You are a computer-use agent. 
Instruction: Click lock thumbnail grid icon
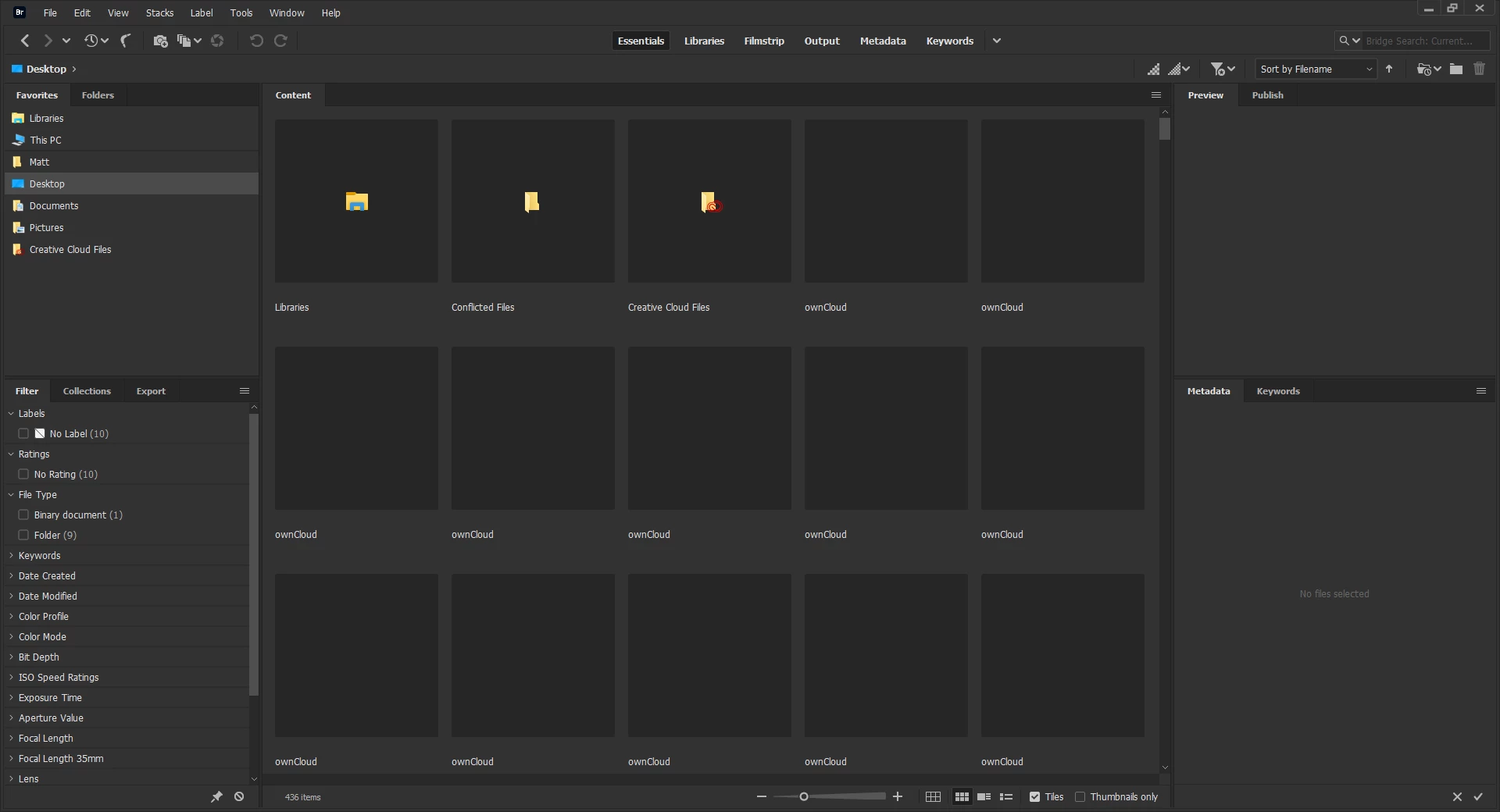coord(933,796)
